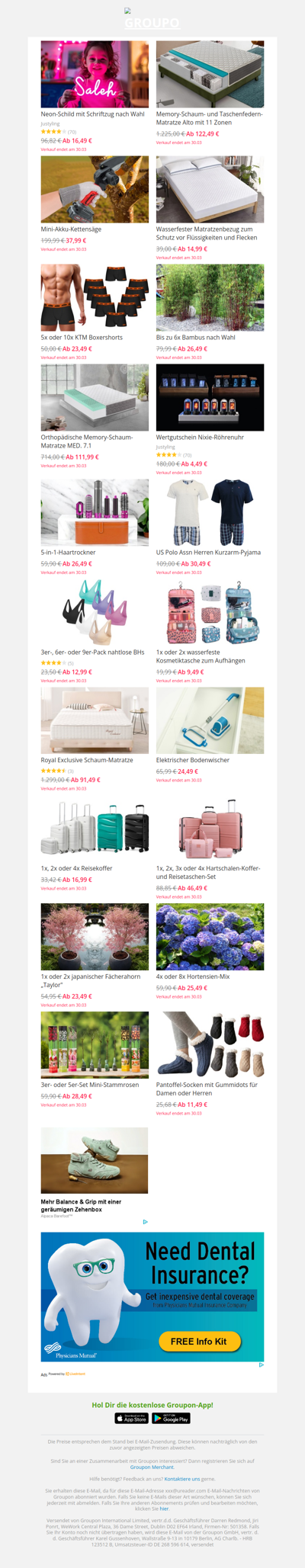Click the AdChoices icon below the dental banner
This screenshot has width=305, height=1568.
[x=261, y=1364]
